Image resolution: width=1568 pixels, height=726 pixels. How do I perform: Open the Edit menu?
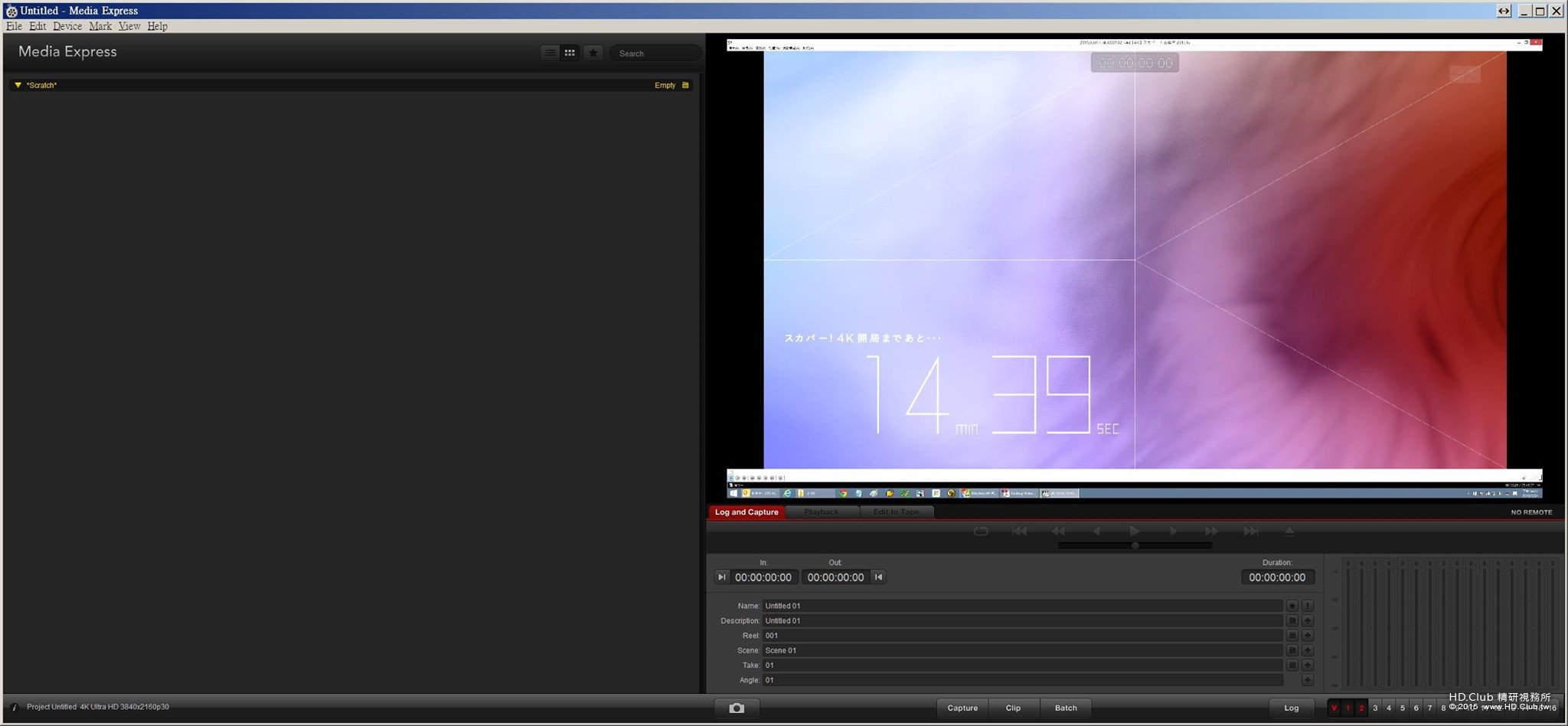38,26
